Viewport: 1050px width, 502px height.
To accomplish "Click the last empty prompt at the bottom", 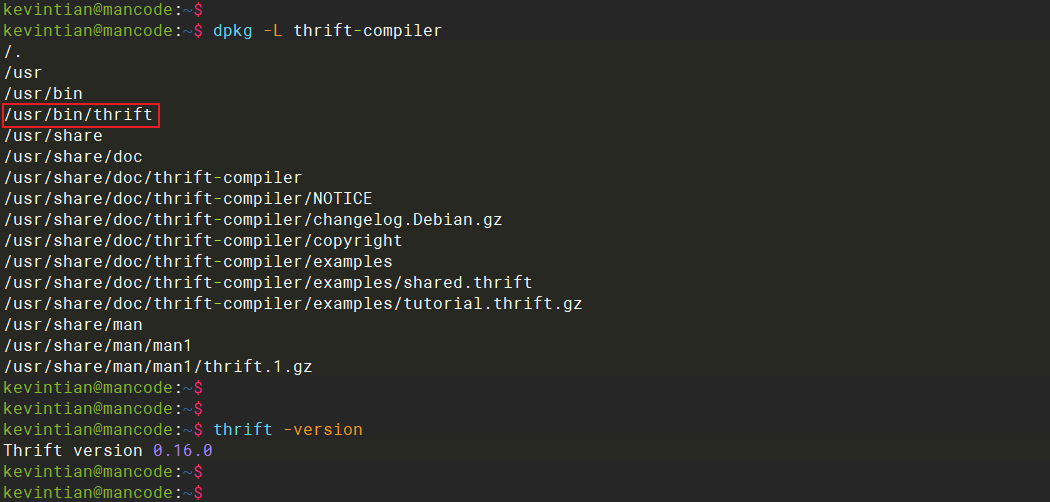I will pyautogui.click(x=102, y=492).
